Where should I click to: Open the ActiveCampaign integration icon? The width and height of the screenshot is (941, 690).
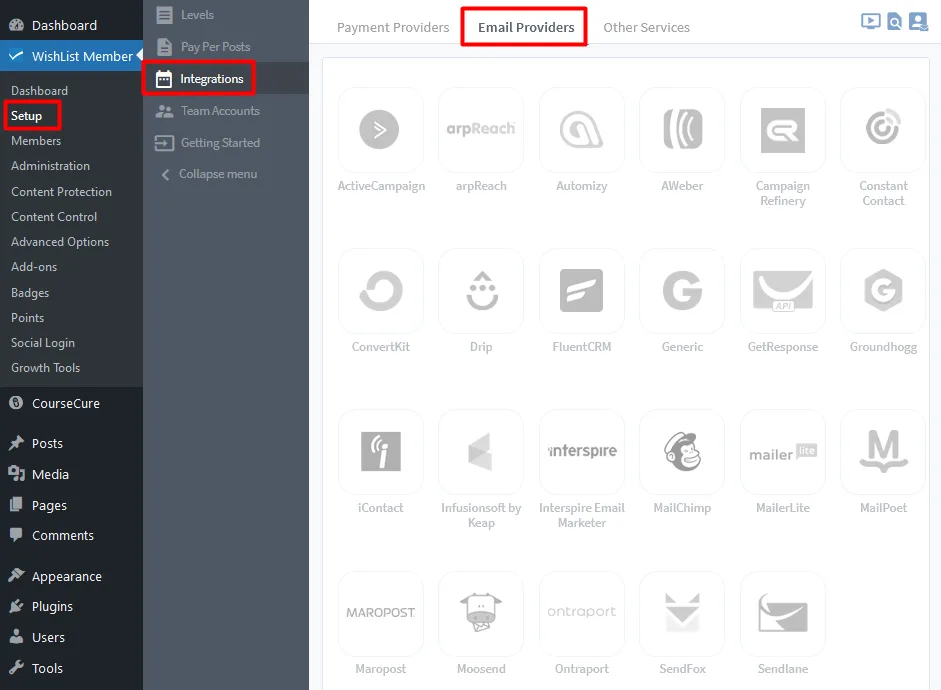coord(380,130)
